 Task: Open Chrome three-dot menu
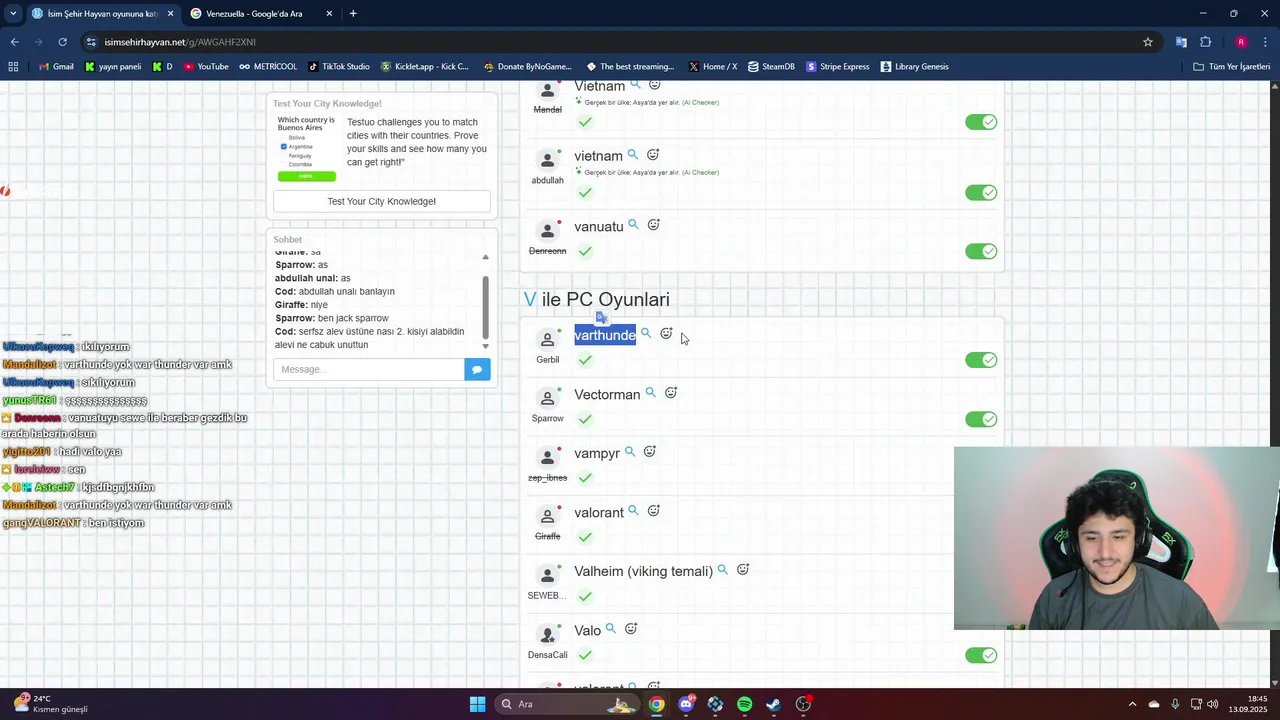pyautogui.click(x=1264, y=42)
